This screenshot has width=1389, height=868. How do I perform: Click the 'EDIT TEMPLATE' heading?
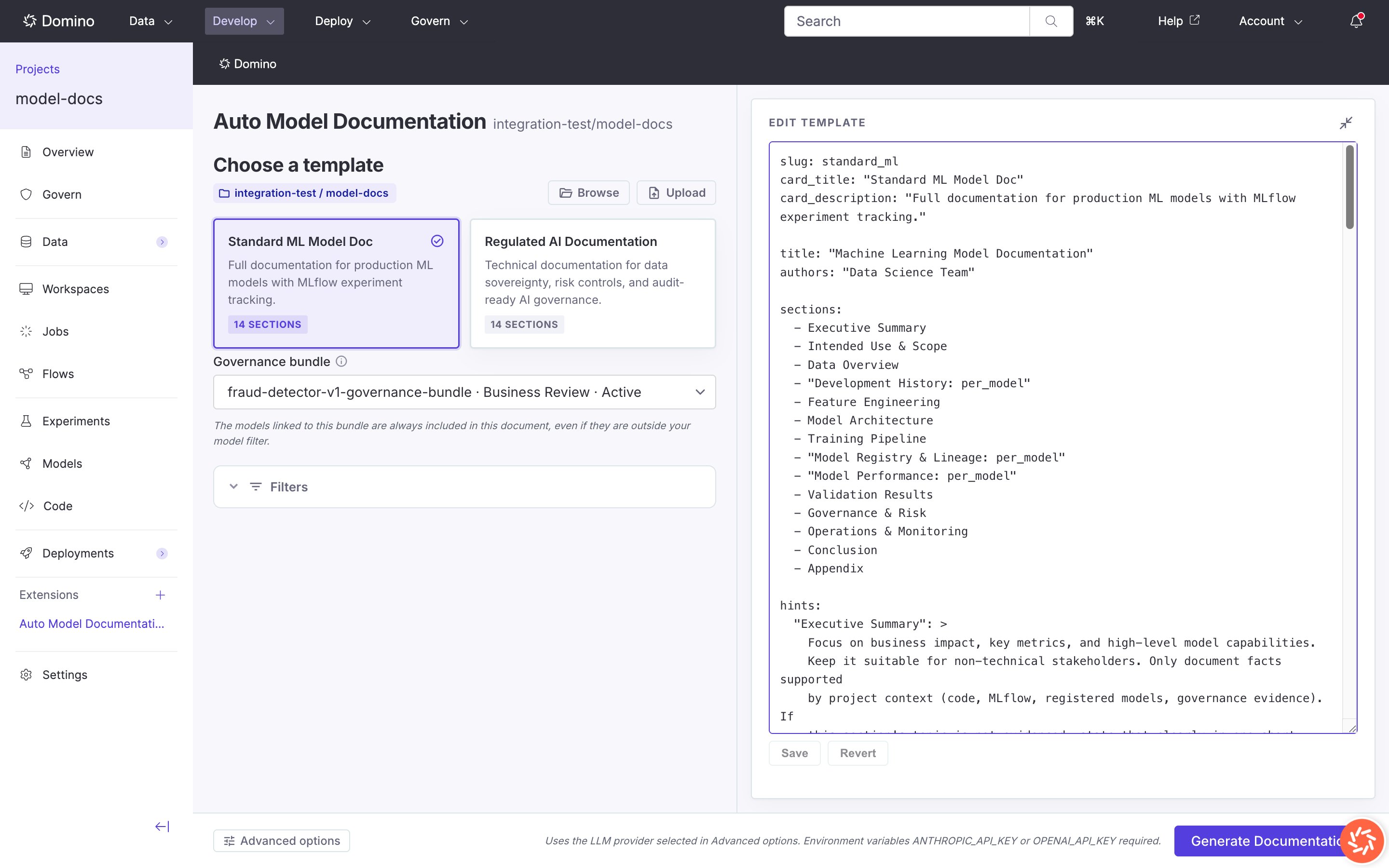tap(817, 122)
